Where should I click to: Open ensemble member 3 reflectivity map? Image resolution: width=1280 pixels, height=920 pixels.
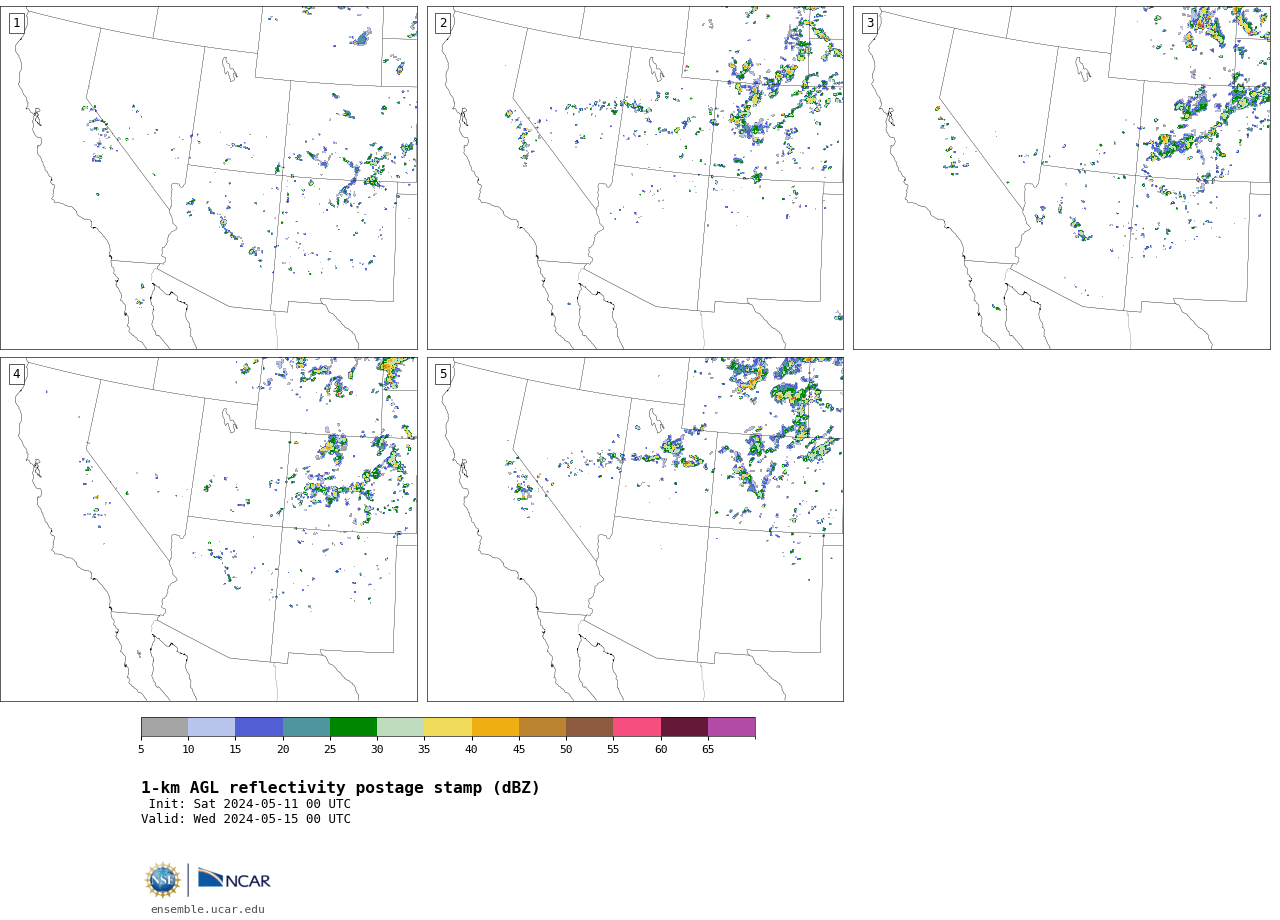coord(1062,178)
